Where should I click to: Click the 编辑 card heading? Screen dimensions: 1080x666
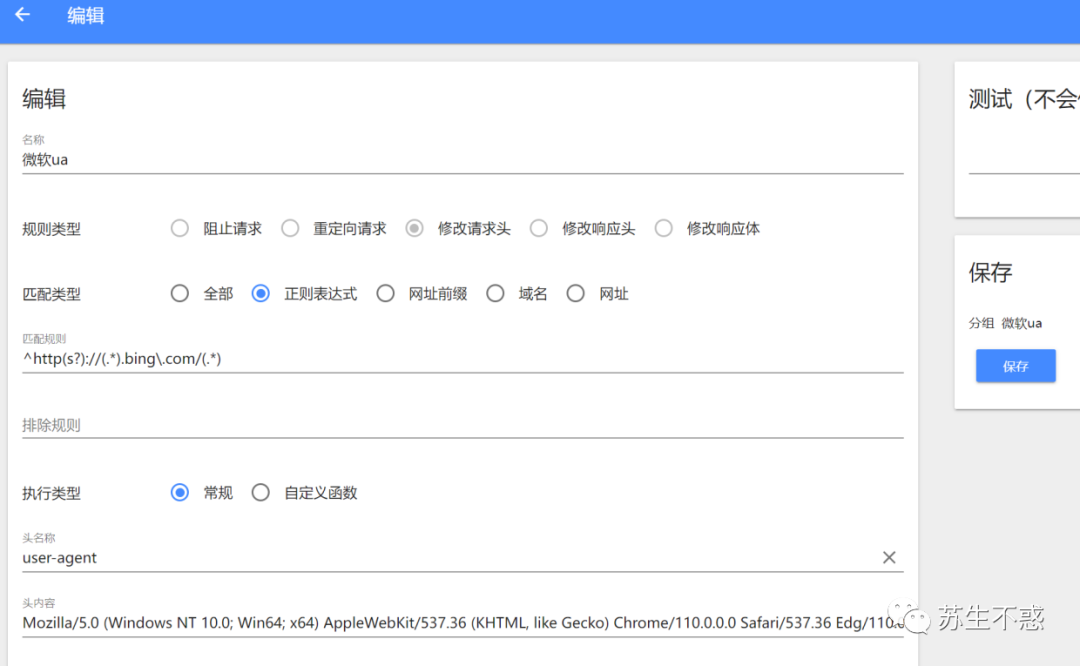44,99
